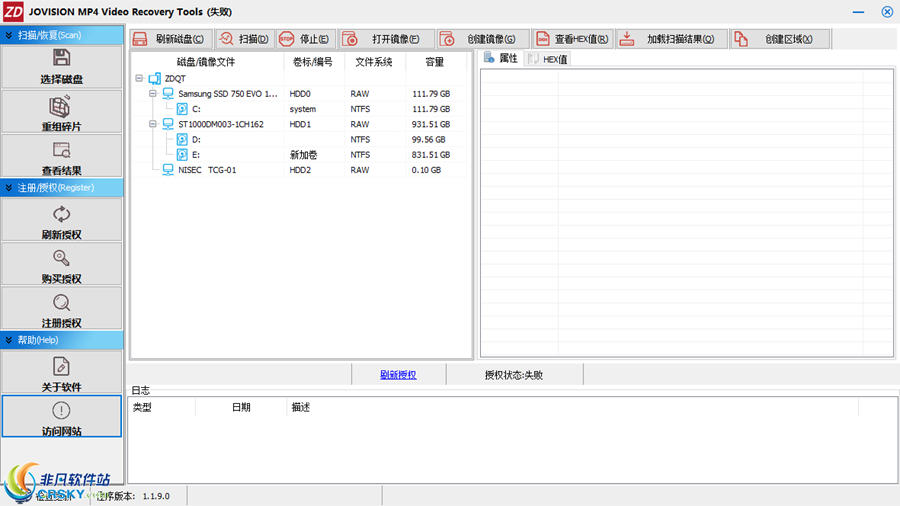Screen dimensions: 900x506
Task: Click the log 类型 column header
Action: point(162,407)
